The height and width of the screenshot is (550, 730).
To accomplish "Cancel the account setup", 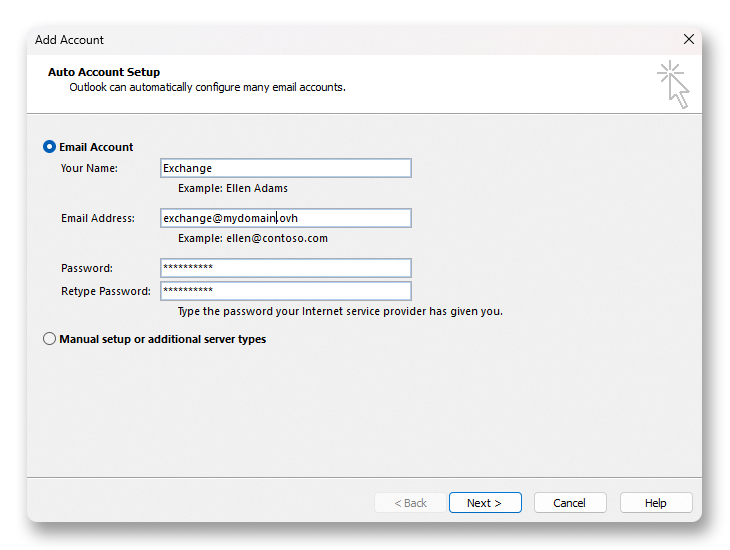I will click(570, 503).
